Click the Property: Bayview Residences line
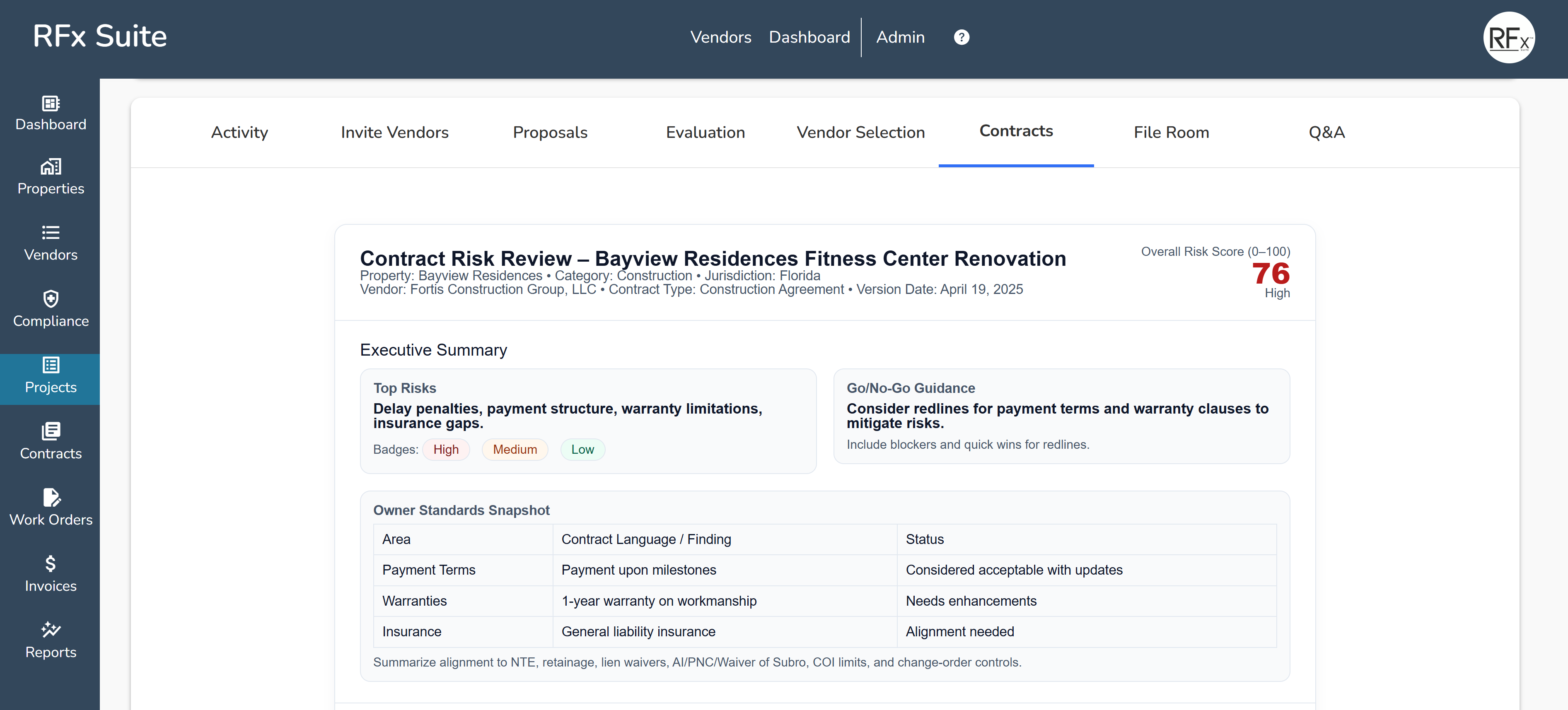Screen dimensions: 1568x710 point(590,276)
